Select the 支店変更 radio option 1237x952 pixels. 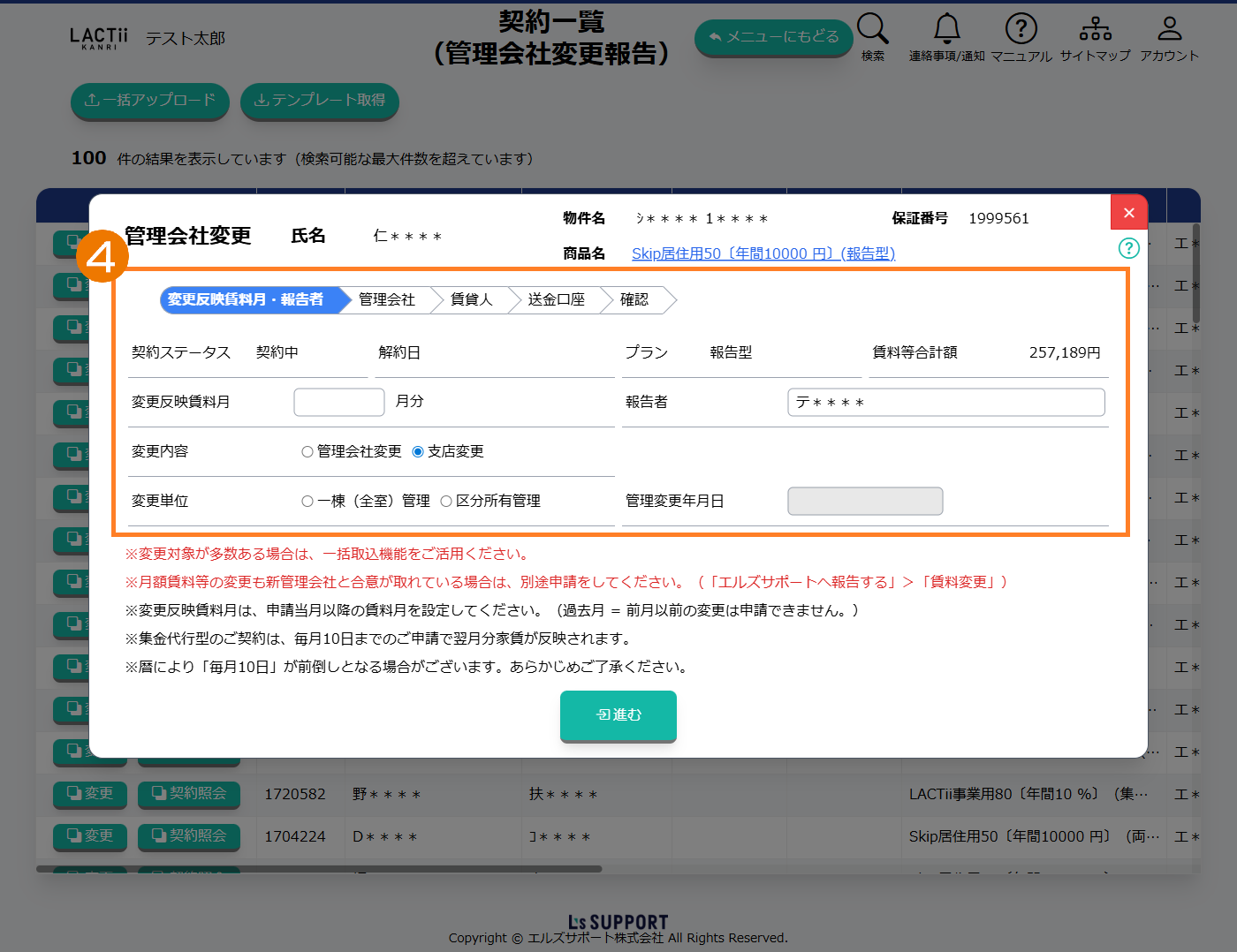click(x=418, y=451)
